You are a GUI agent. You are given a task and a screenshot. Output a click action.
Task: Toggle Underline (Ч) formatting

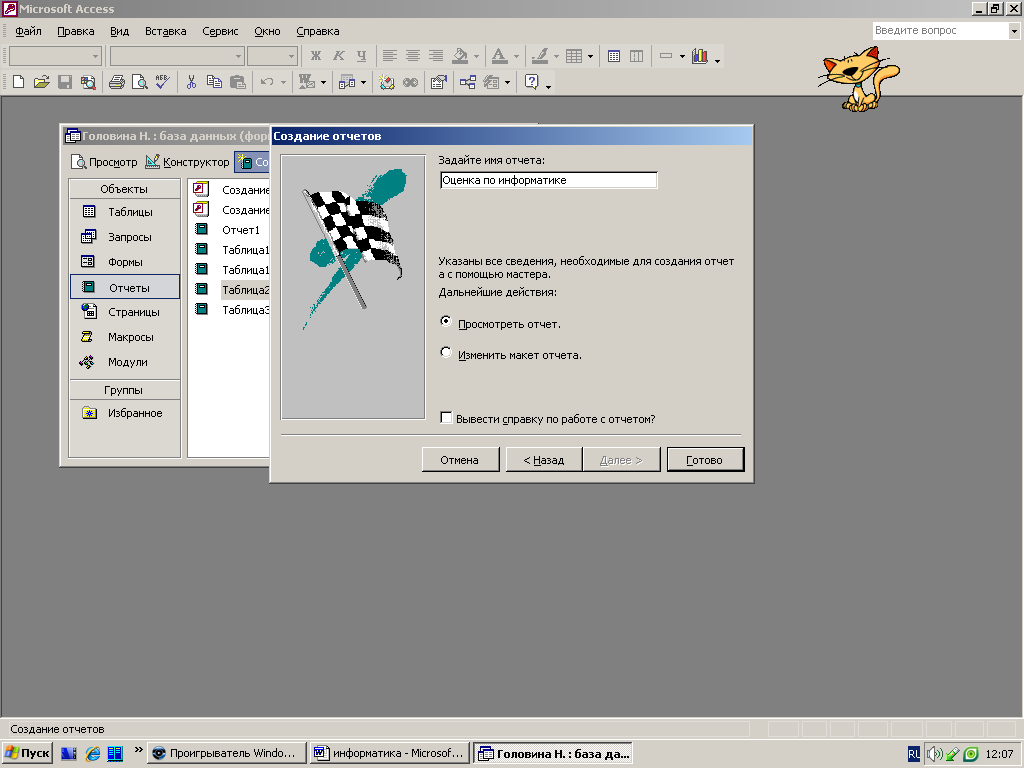click(x=361, y=56)
